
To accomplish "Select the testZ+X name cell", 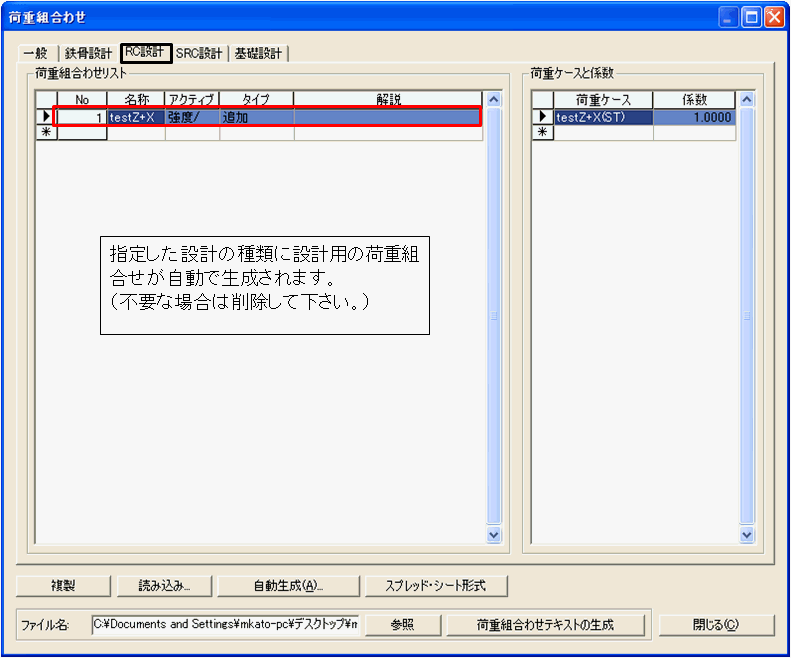I will (135, 117).
